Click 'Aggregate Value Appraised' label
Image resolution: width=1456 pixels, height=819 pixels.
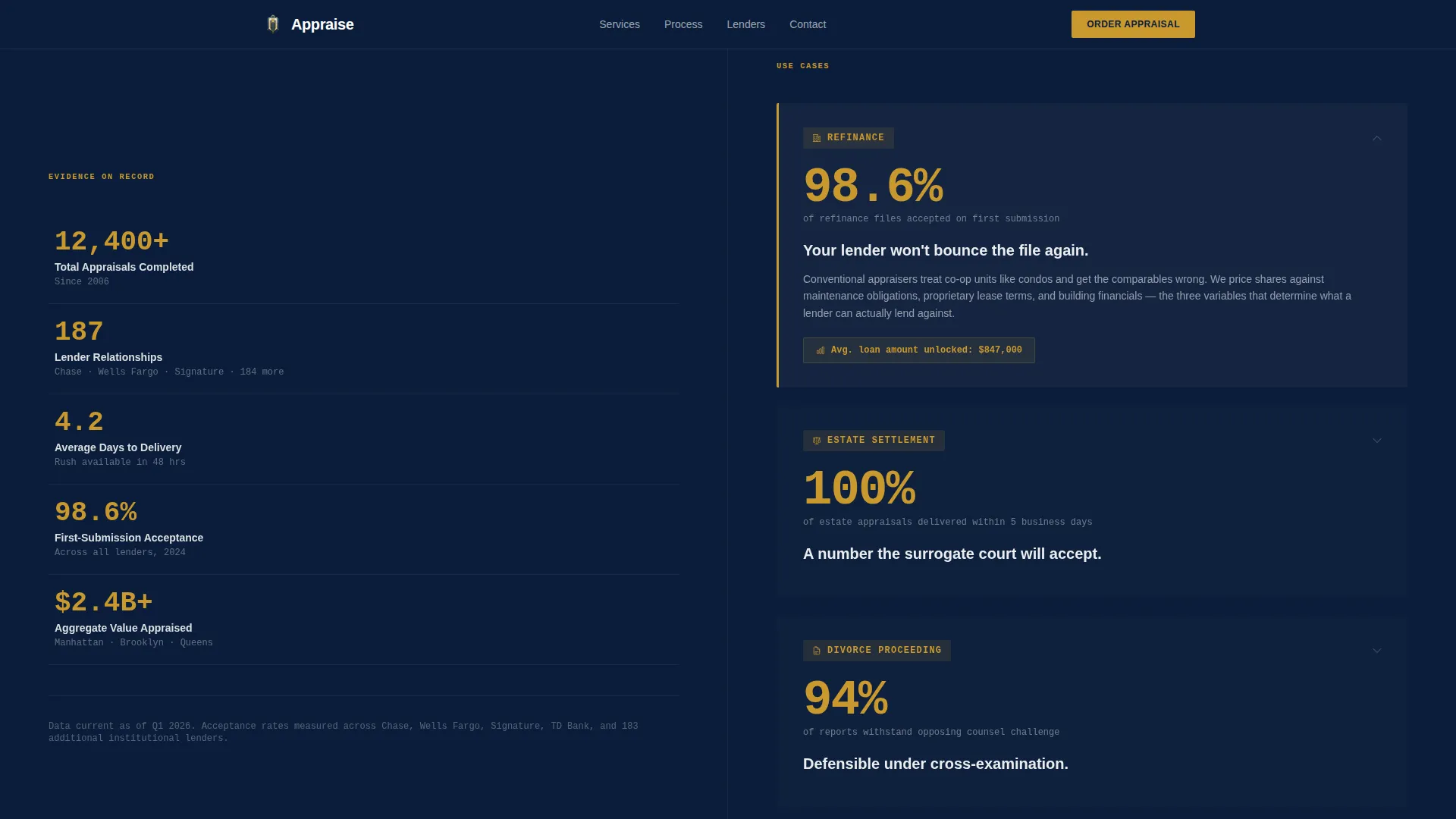click(x=124, y=628)
